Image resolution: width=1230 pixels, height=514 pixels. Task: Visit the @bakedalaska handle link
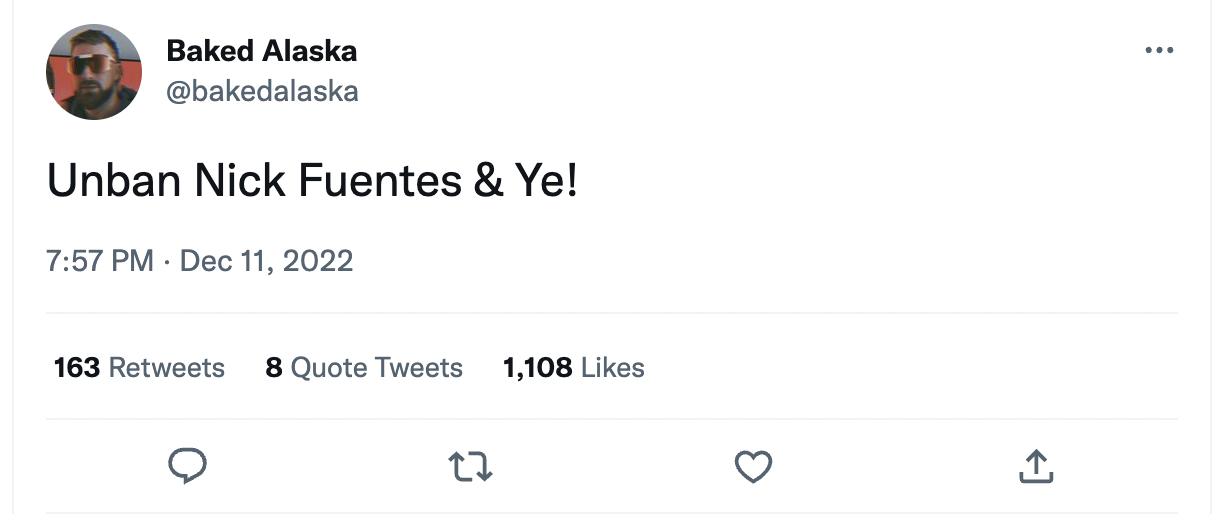pos(262,92)
